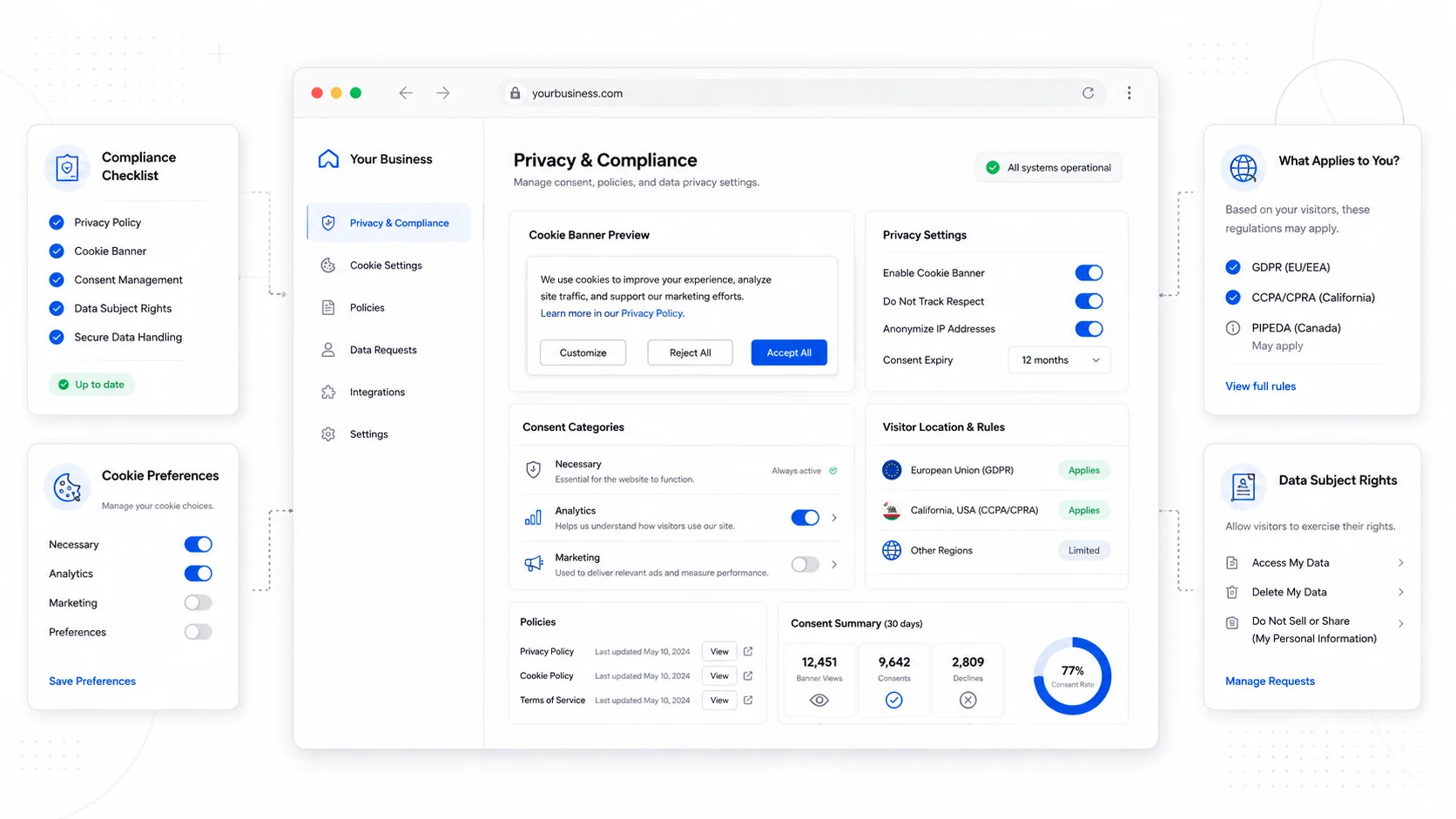1456x819 pixels.
Task: Open Cookie Policy external link icon
Action: click(x=748, y=675)
